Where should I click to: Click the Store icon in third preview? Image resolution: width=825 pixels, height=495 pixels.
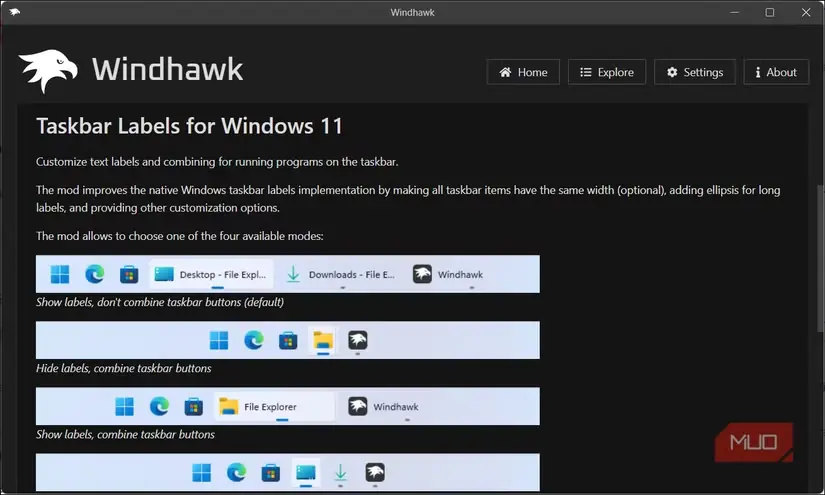pos(194,406)
